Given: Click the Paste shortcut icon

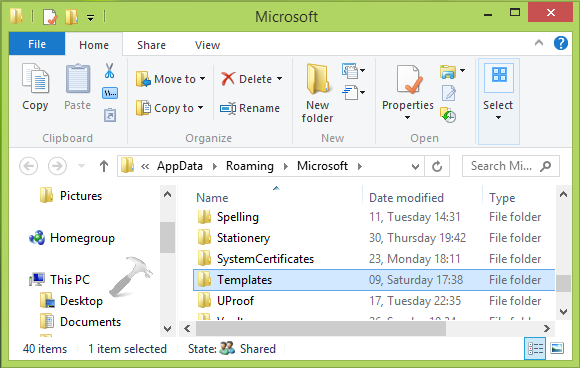Looking at the screenshot, I should point(110,115).
